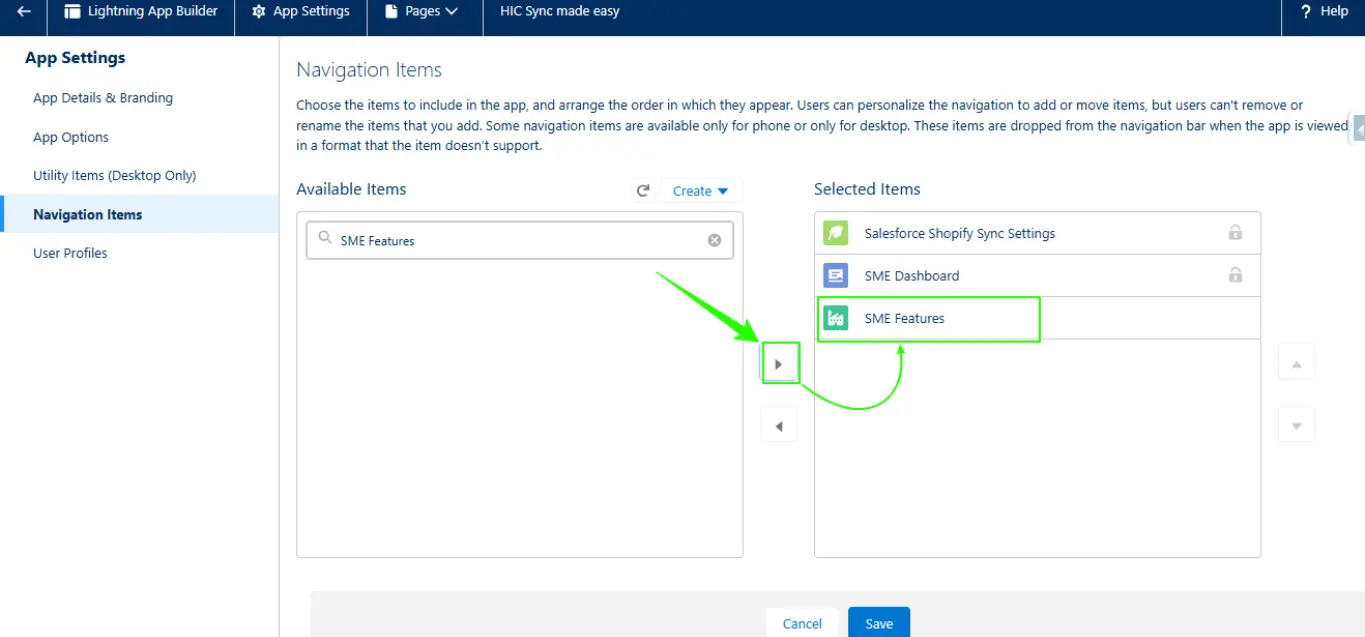The image size is (1365, 637).
Task: Open the Help link
Action: (1324, 11)
